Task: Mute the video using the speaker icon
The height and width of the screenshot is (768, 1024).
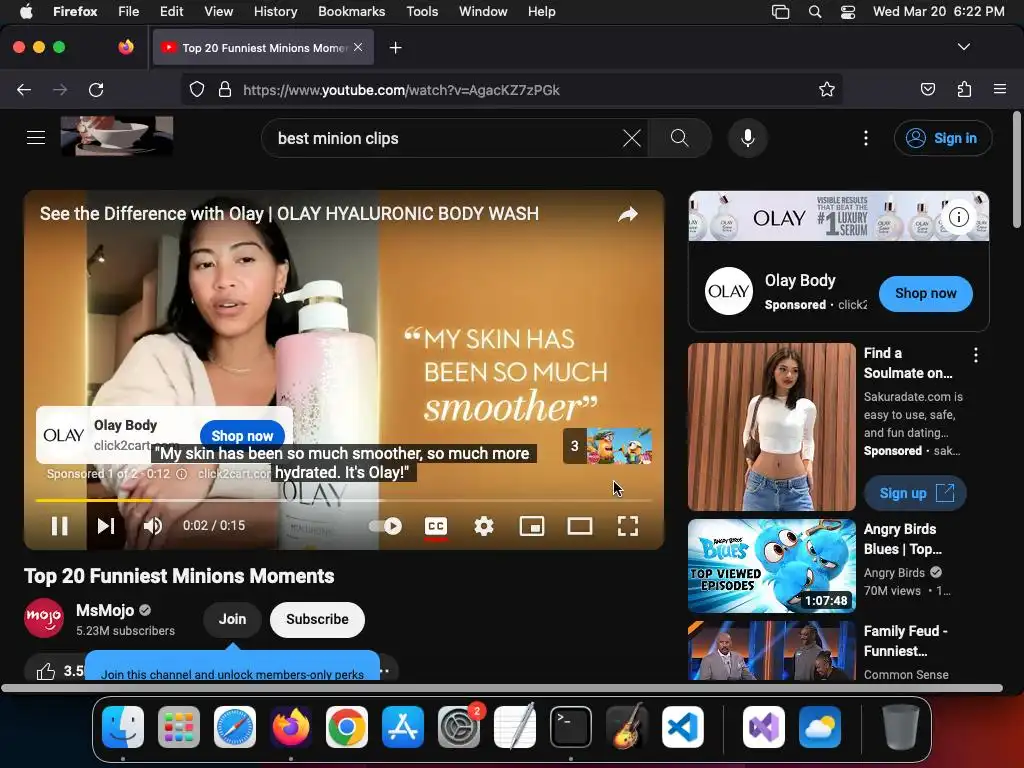Action: point(152,526)
